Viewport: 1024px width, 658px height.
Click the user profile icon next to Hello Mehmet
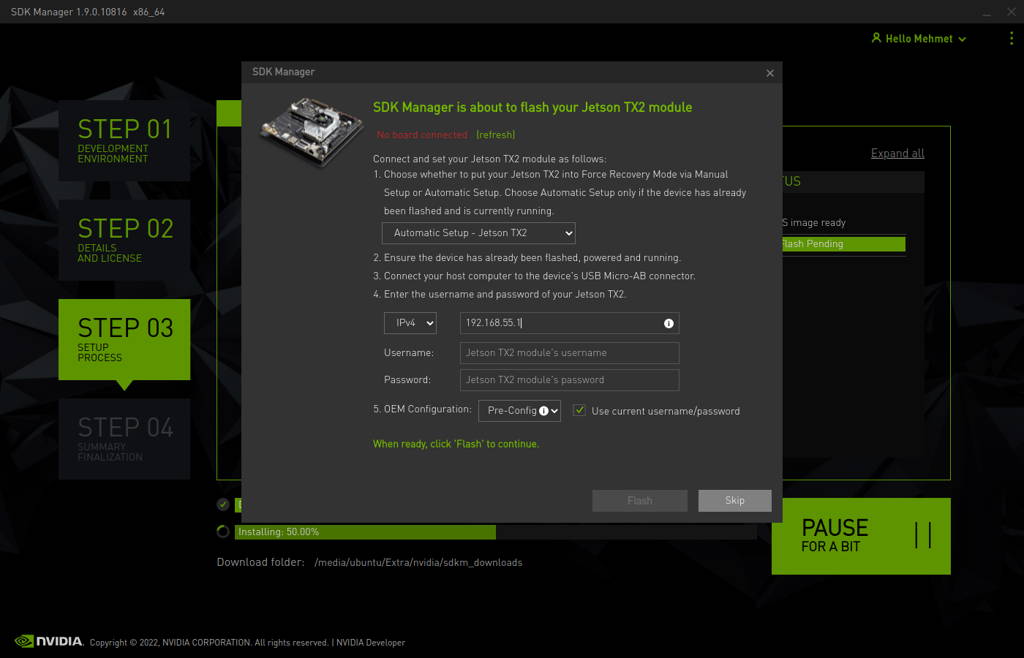[x=876, y=38]
